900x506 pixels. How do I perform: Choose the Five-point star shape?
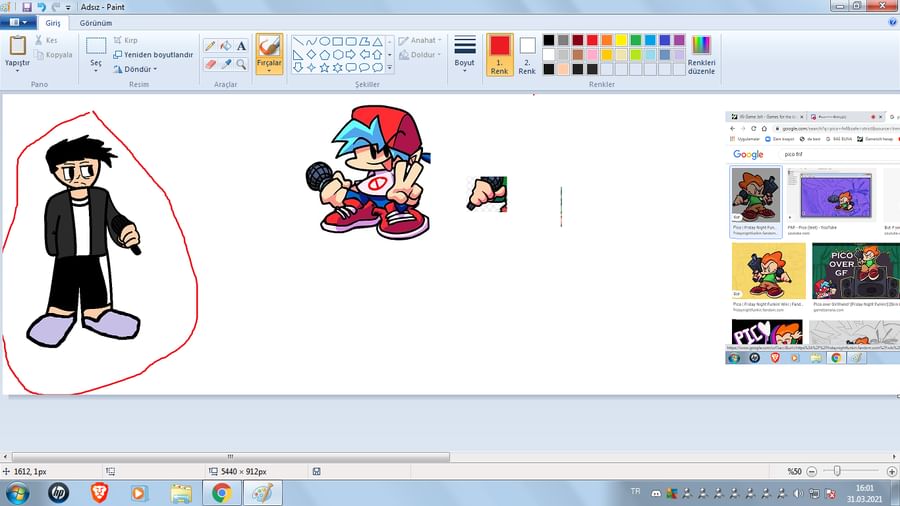(x=324, y=68)
